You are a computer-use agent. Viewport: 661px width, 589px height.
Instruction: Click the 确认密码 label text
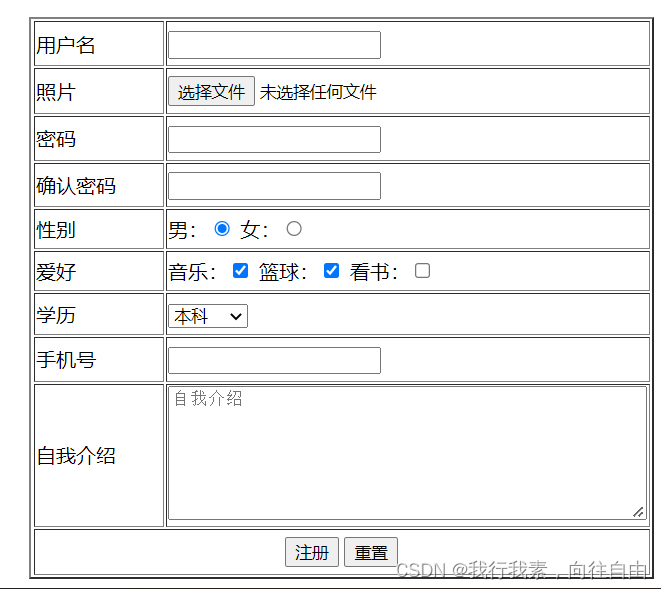pos(76,186)
